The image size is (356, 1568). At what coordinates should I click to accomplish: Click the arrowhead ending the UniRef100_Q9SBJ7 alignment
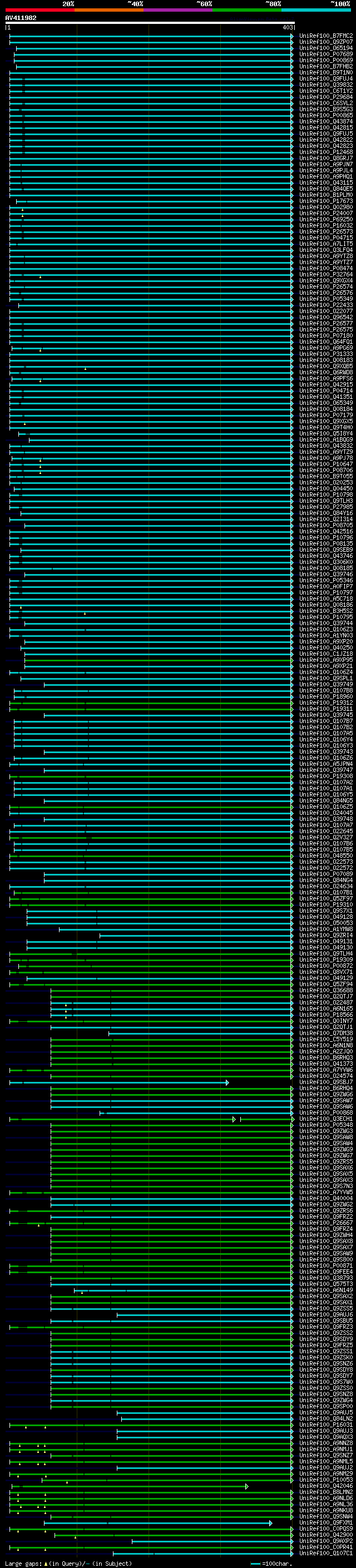click(227, 1082)
